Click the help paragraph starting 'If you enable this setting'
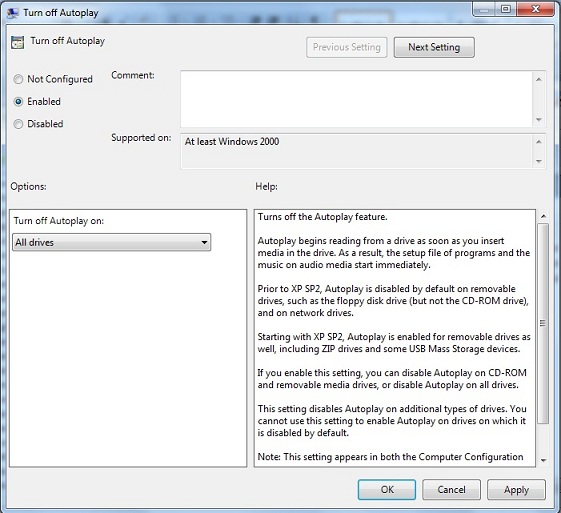 392,379
